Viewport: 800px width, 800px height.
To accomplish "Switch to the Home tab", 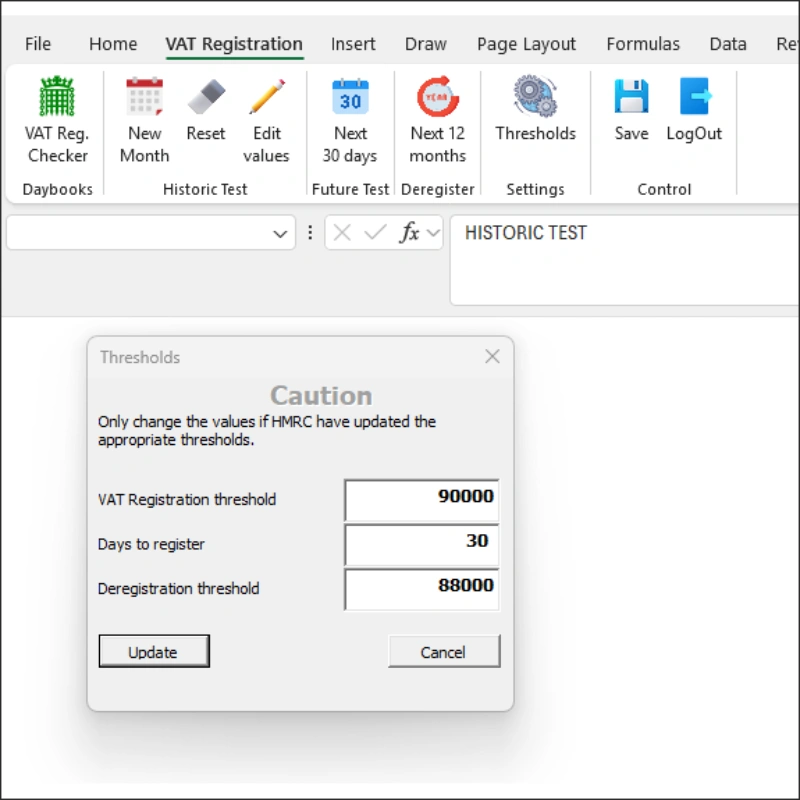I will (113, 44).
